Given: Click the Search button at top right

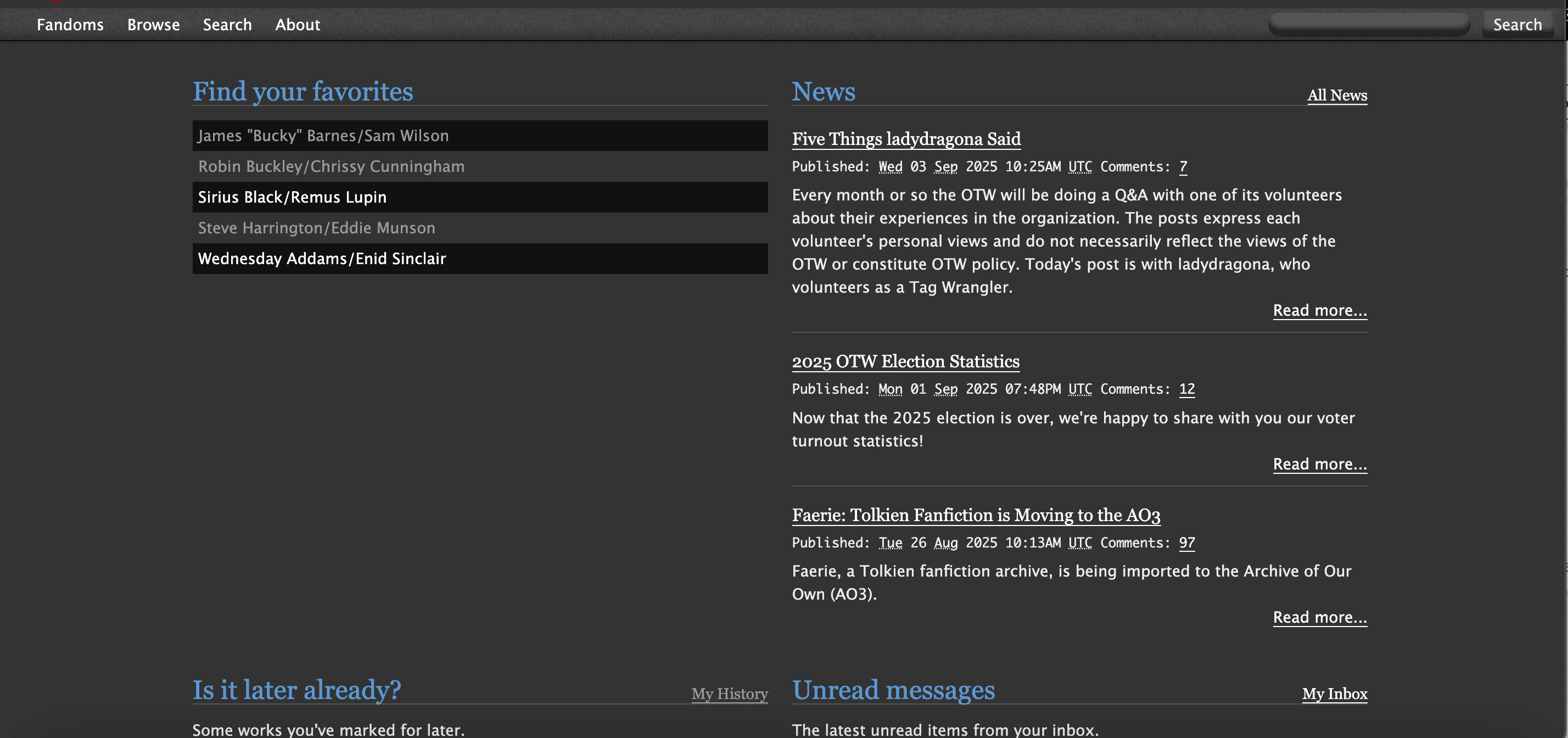Looking at the screenshot, I should coord(1517,24).
